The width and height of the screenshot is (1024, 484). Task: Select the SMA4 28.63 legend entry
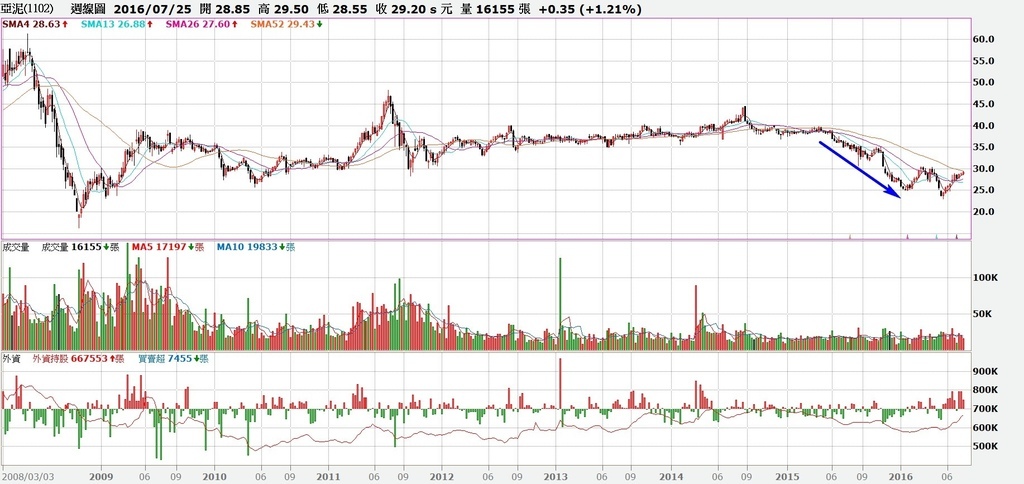point(33,24)
